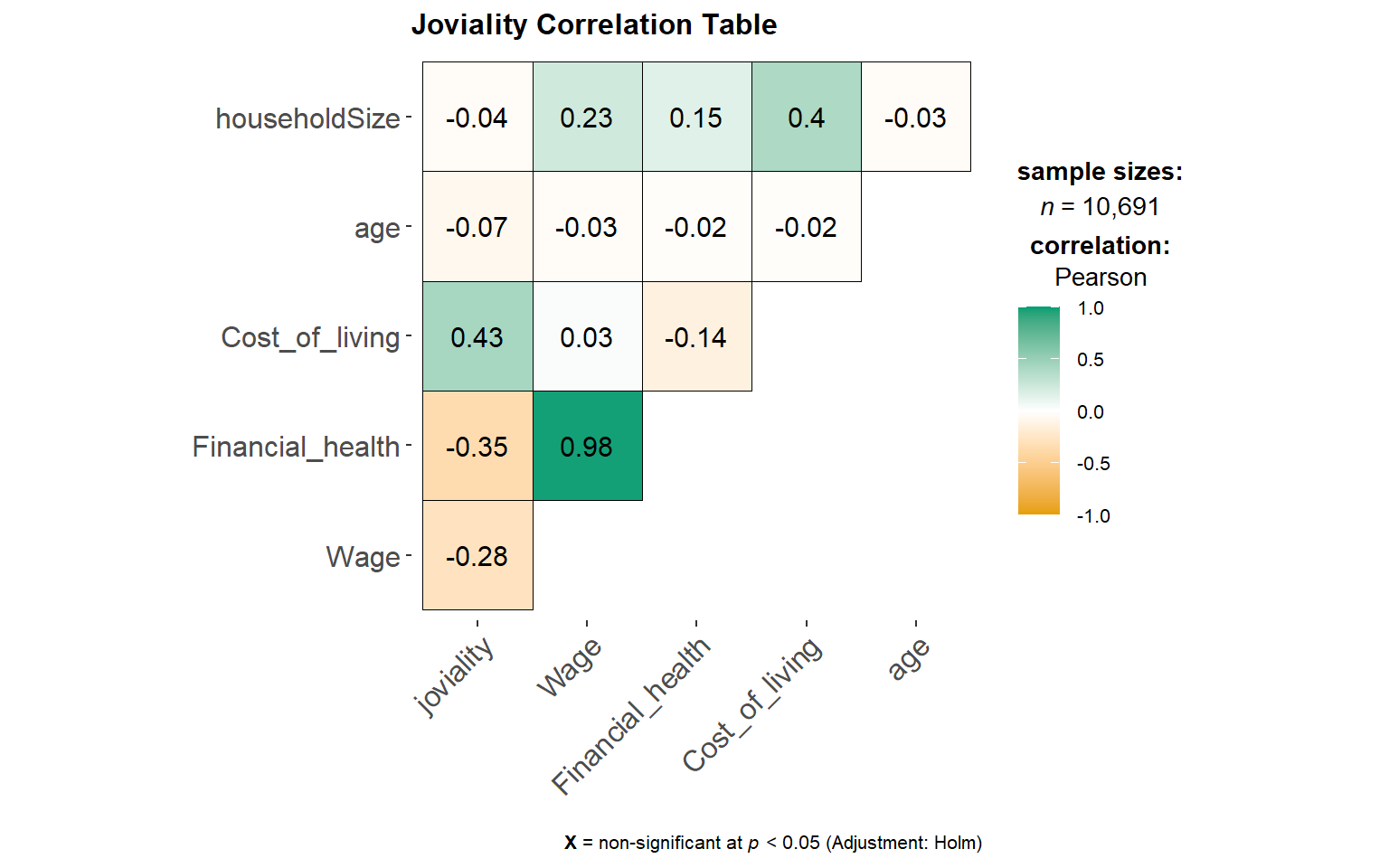1389x868 pixels.
Task: Select the -0.04 householdSize–joviality cell
Action: click(477, 118)
